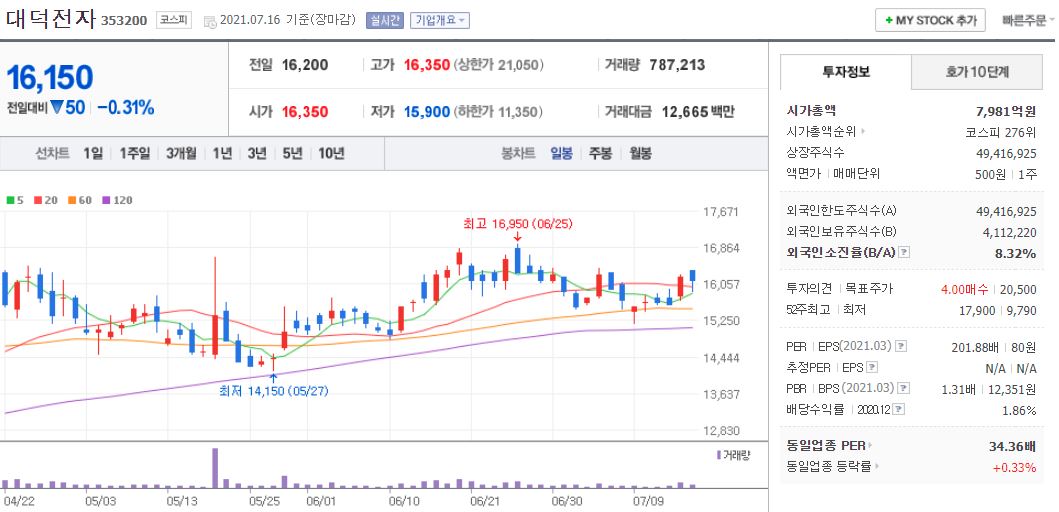Select the 10년 line chart period

tap(331, 153)
